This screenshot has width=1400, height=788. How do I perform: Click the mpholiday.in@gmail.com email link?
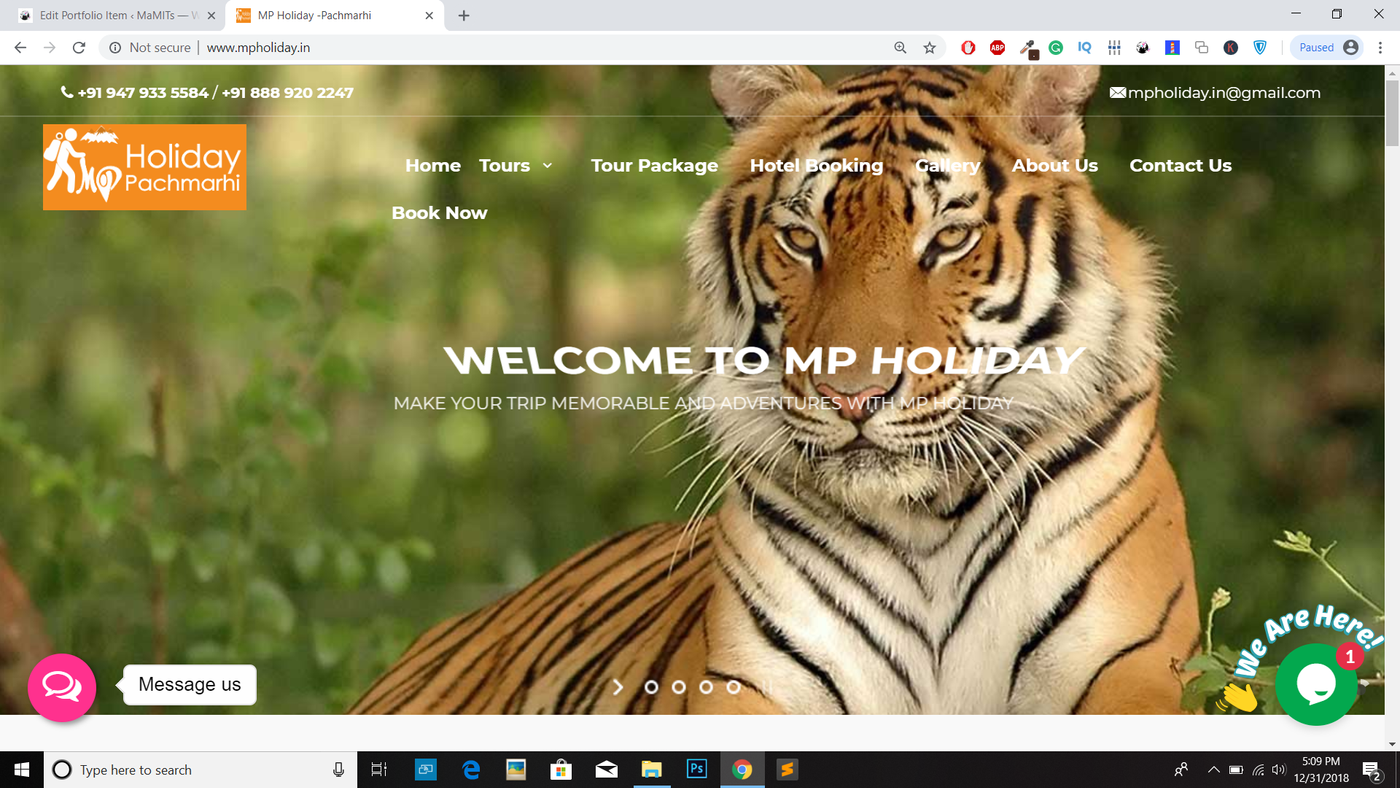tap(1223, 93)
